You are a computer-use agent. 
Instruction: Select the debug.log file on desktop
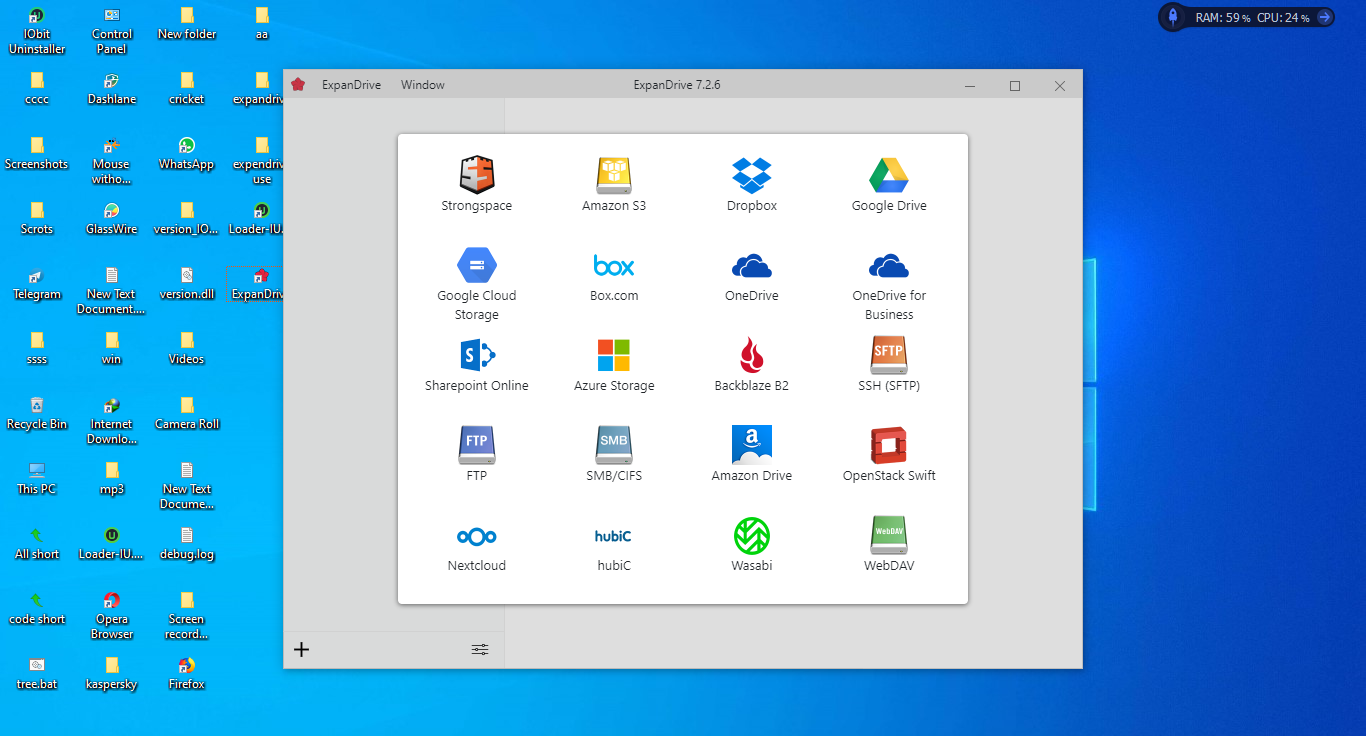coord(187,543)
